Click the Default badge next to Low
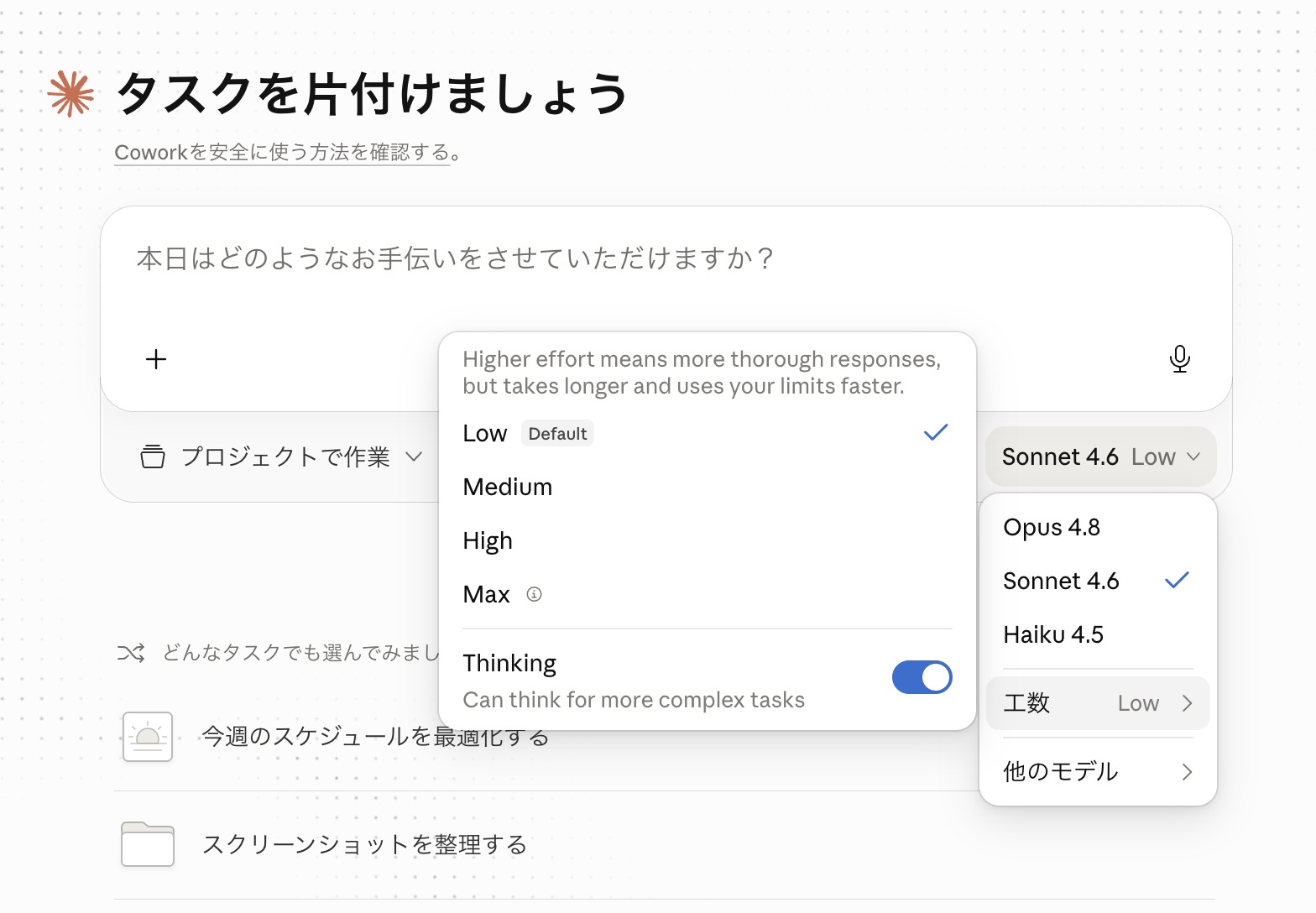 (x=557, y=433)
